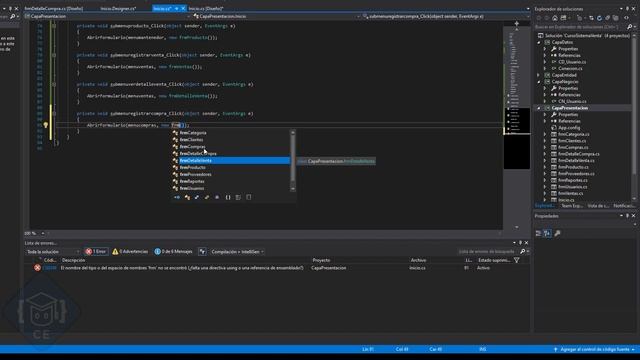
Task: Toggle the '0 Advertencias' warnings filter
Action: (130, 251)
